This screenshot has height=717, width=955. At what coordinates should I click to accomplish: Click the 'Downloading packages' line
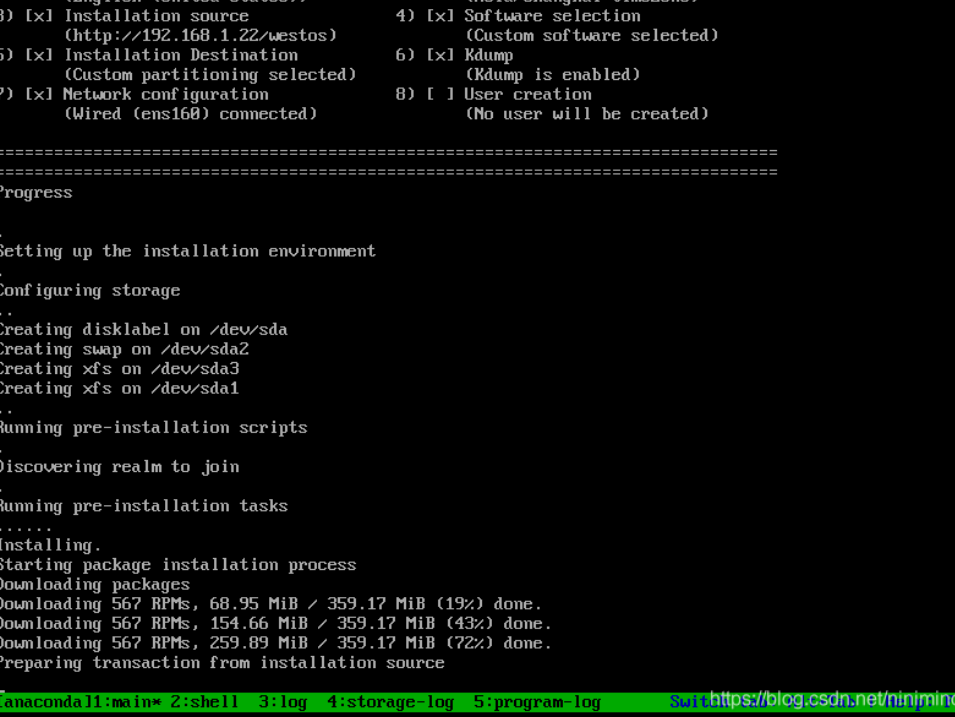tap(95, 585)
